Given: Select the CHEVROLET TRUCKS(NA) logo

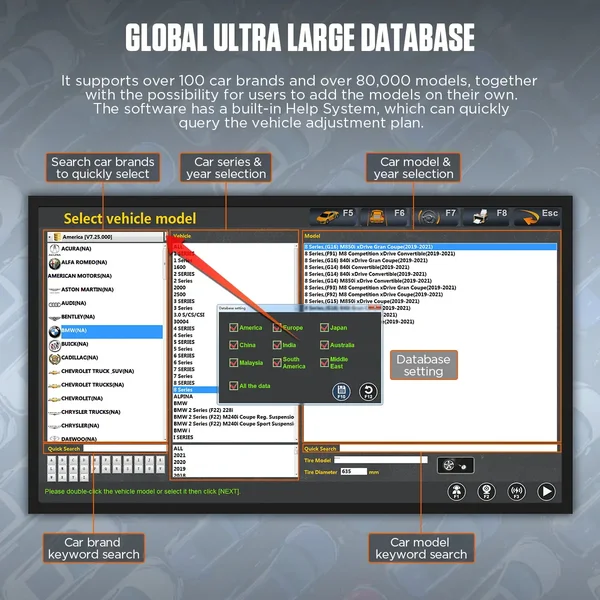Looking at the screenshot, I should coord(54,386).
